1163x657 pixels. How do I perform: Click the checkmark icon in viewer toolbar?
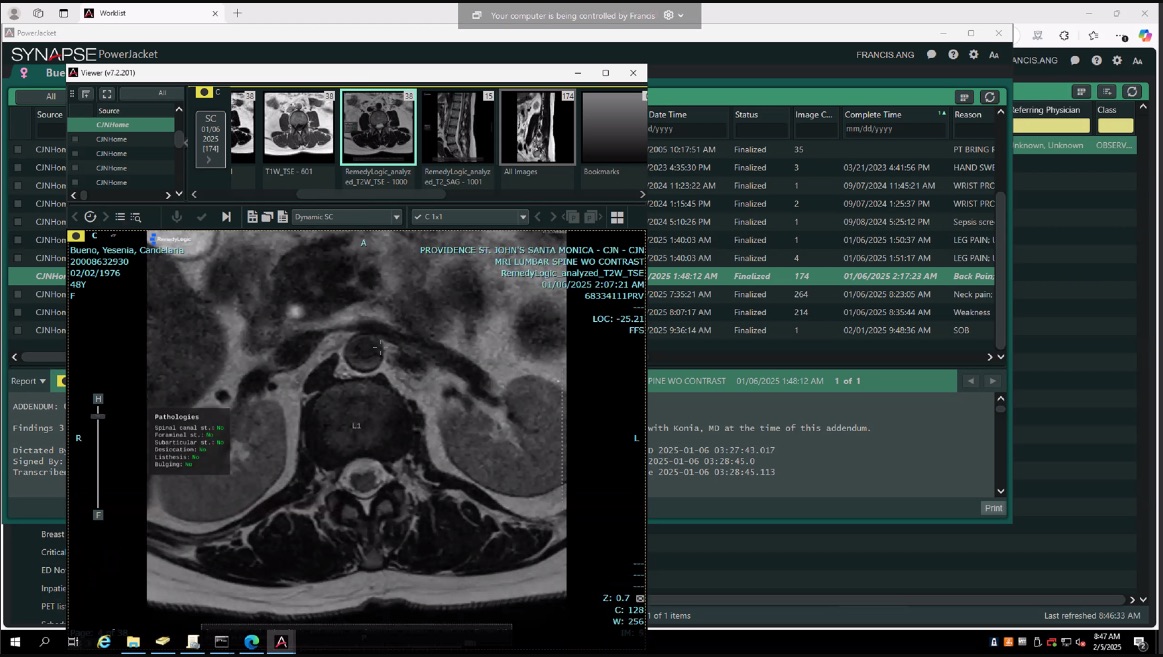pyautogui.click(x=201, y=217)
